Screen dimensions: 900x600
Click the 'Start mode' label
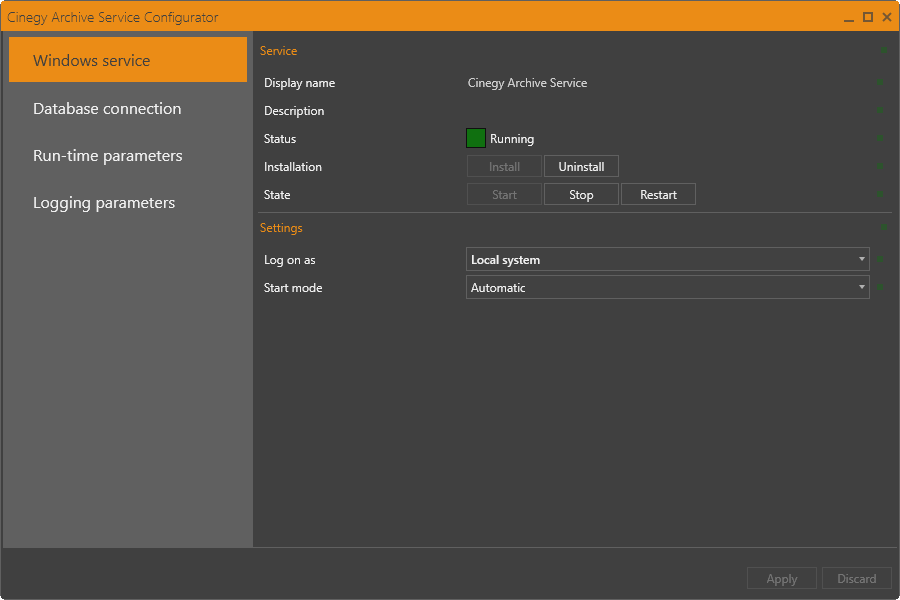pyautogui.click(x=293, y=288)
